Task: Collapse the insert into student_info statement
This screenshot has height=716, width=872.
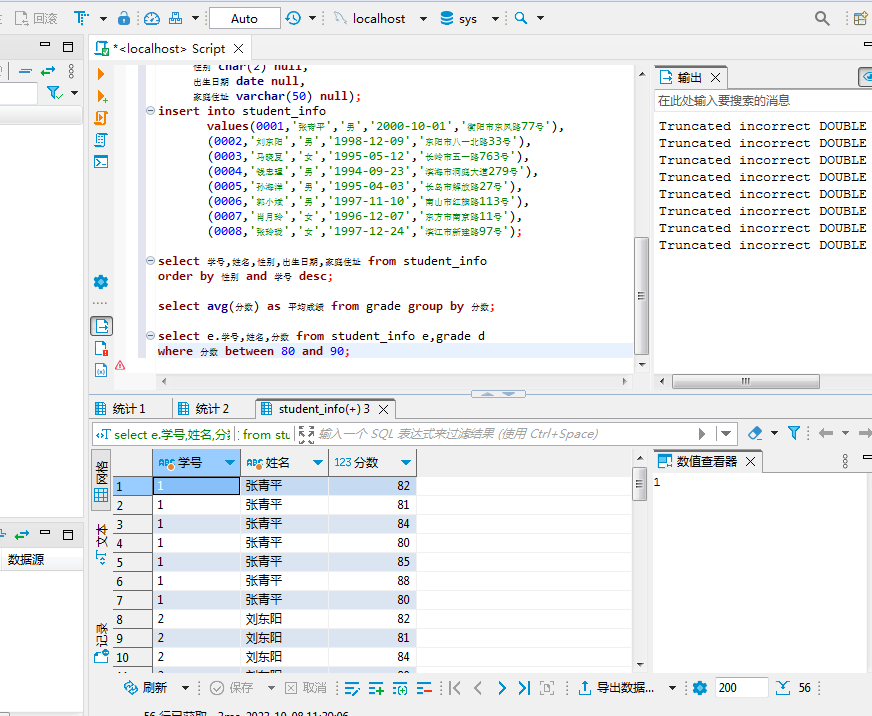Action: click(150, 111)
